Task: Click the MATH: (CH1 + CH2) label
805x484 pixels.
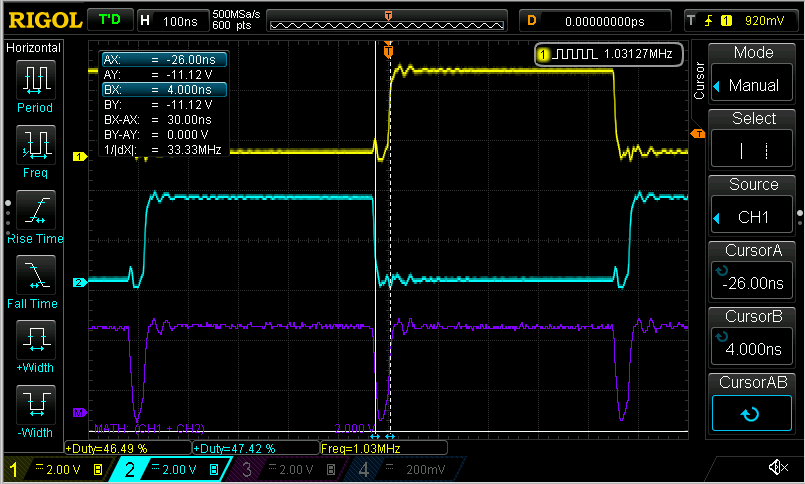Action: pos(149,428)
